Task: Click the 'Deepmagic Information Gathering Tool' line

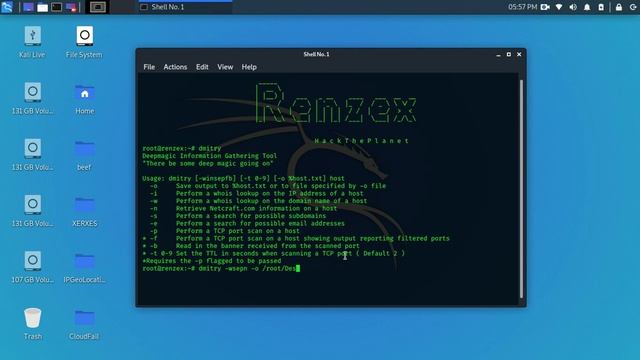Action: coord(209,156)
